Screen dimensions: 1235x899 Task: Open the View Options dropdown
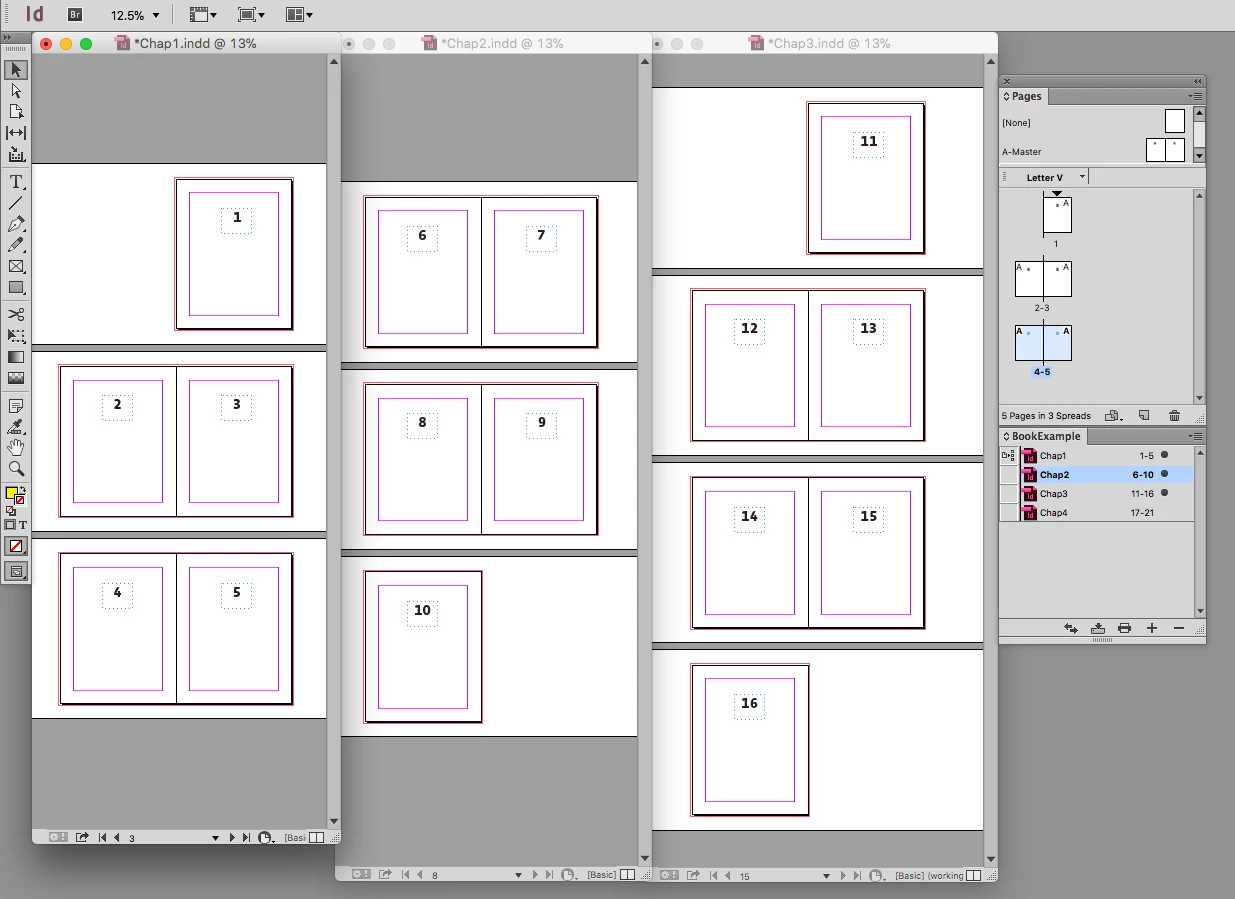click(203, 15)
